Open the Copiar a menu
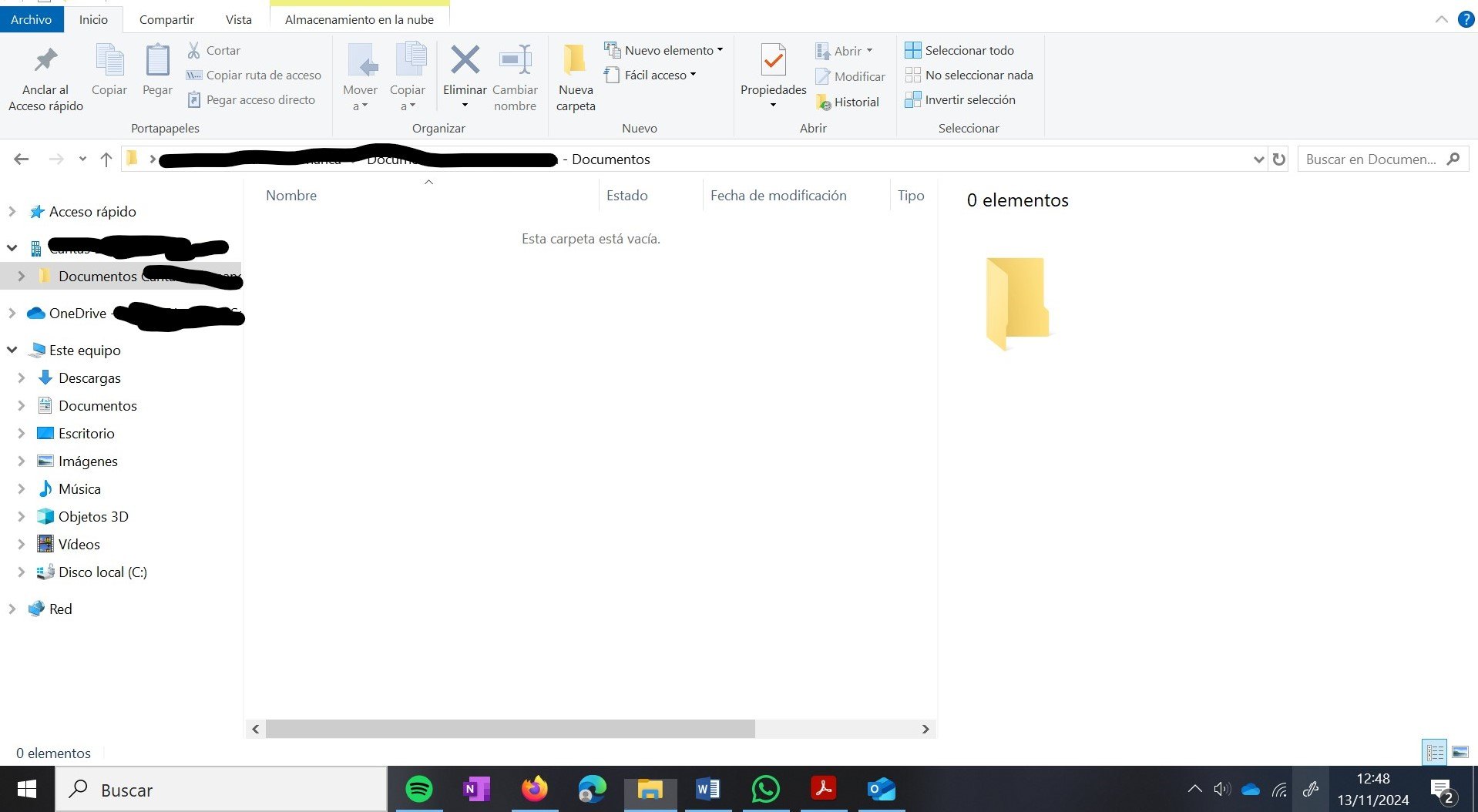1478x812 pixels. 408,78
